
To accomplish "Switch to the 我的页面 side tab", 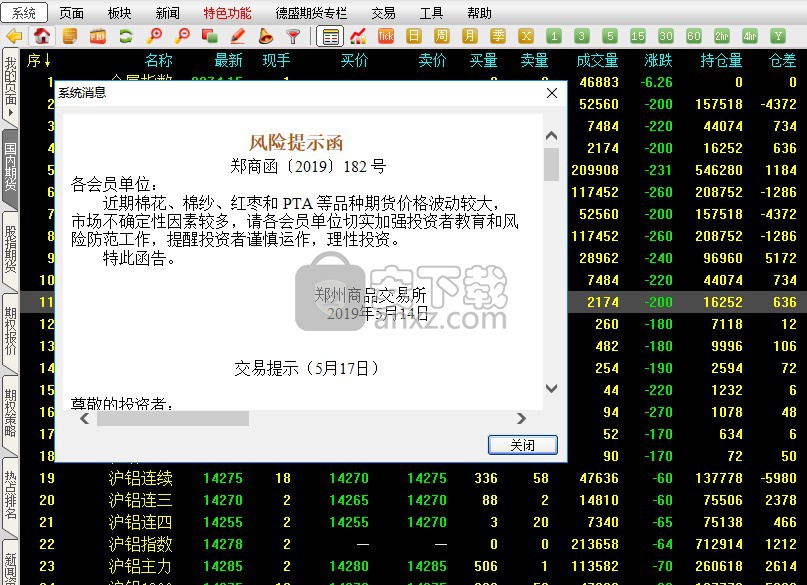I will (10, 85).
